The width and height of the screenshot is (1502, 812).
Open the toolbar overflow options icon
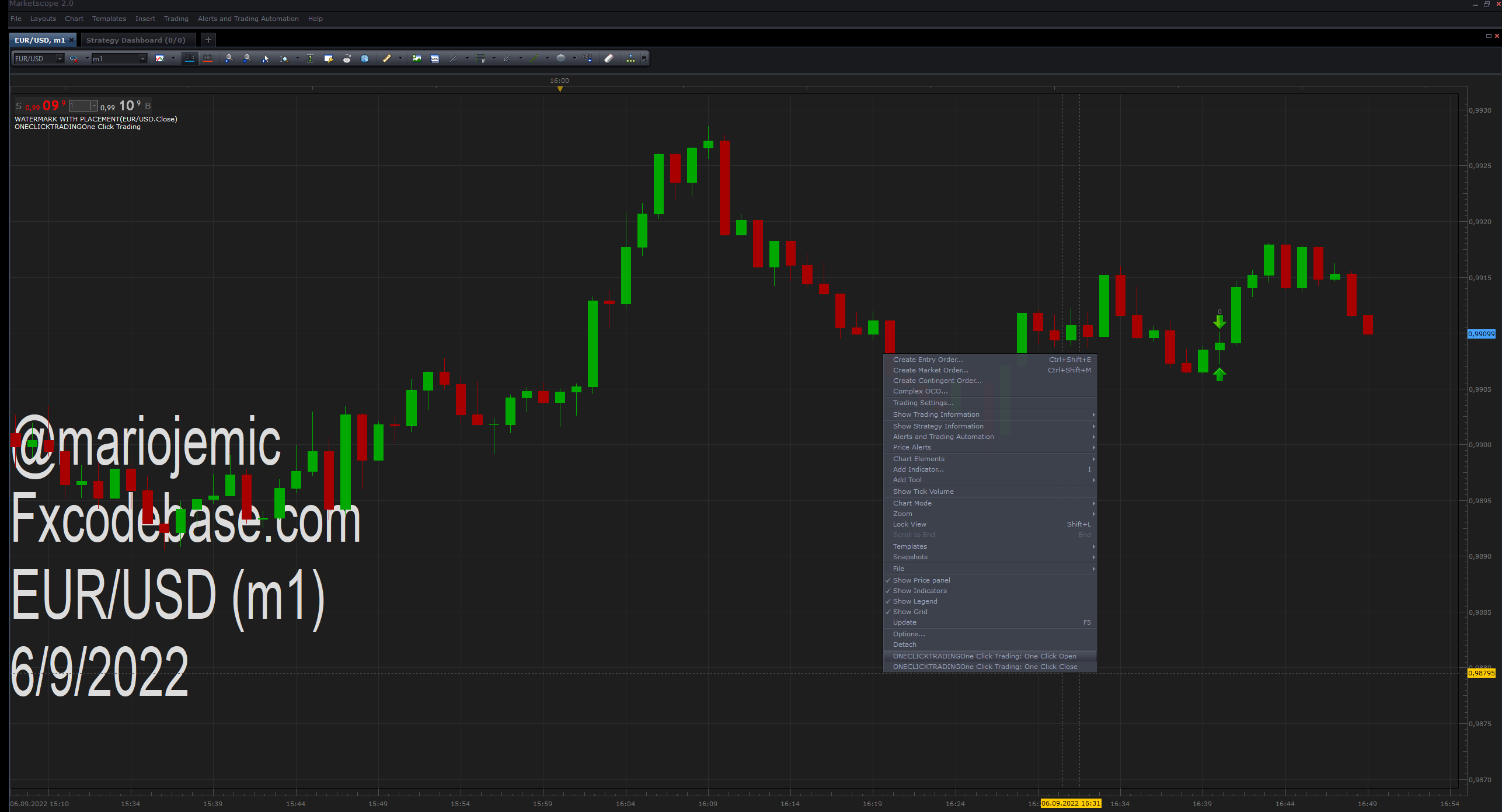tap(644, 58)
